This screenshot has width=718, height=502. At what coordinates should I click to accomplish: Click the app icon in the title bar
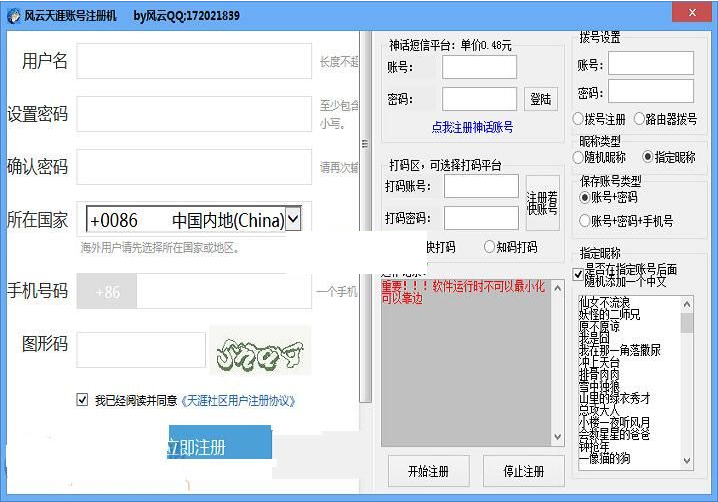point(14,16)
